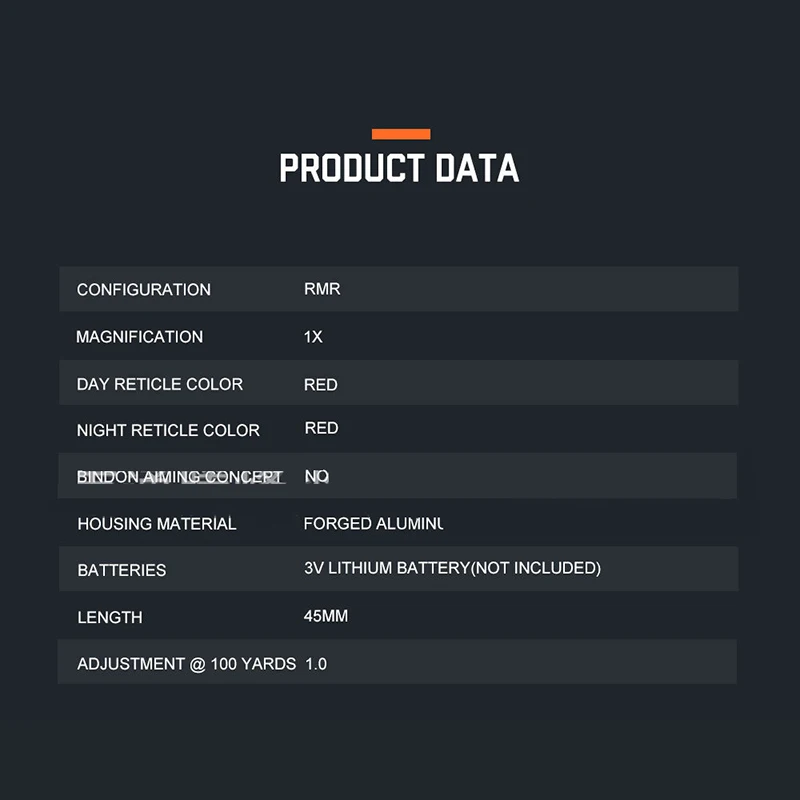The height and width of the screenshot is (800, 800).
Task: Select the NIGHT RETICLE COLOR label
Action: 168,431
